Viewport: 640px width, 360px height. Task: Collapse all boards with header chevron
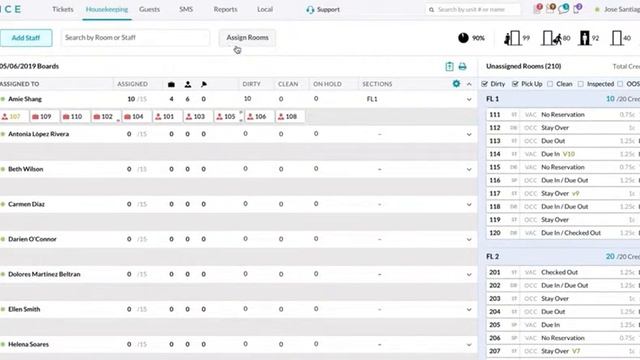tap(469, 84)
